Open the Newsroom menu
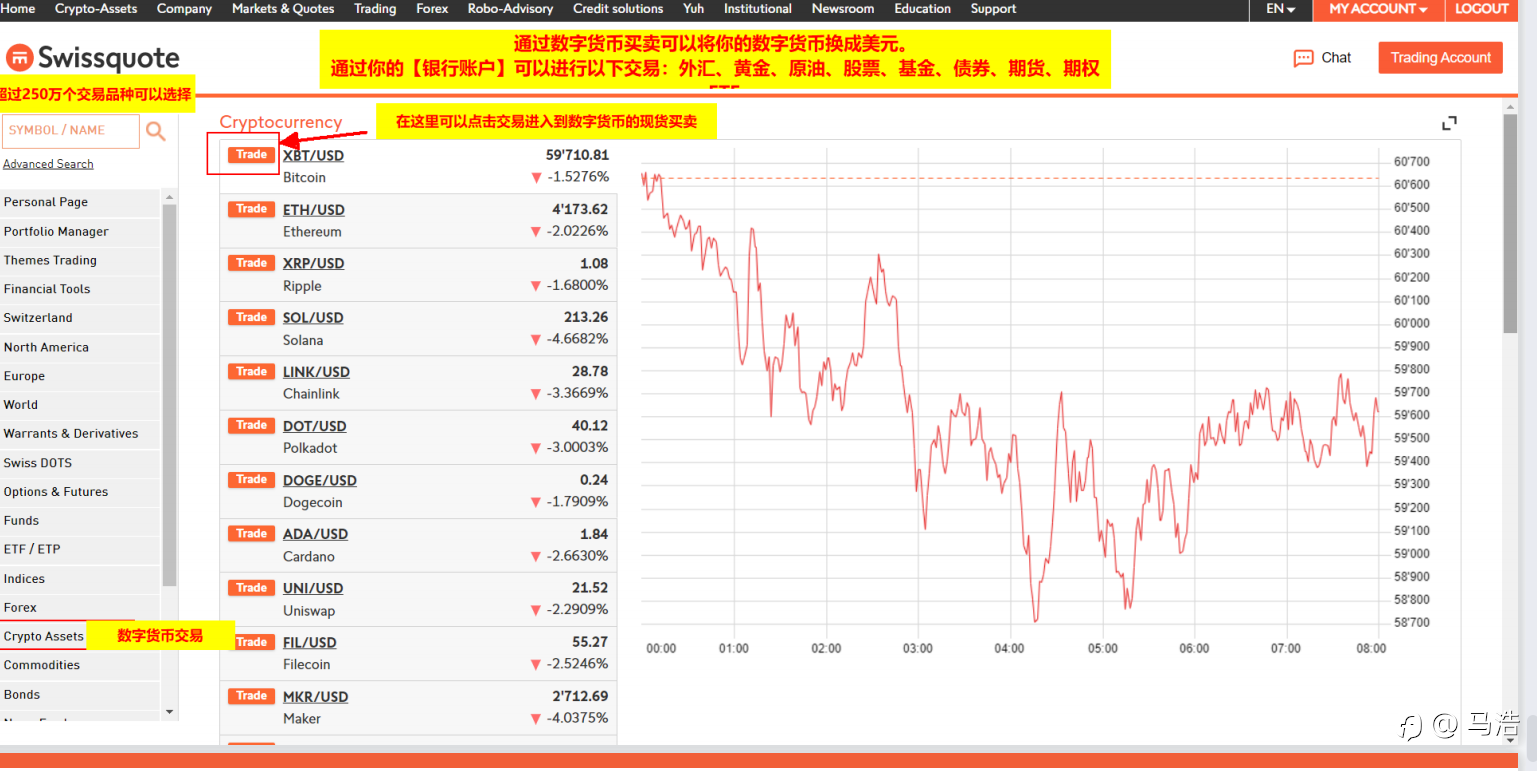The height and width of the screenshot is (771, 1537). click(843, 9)
